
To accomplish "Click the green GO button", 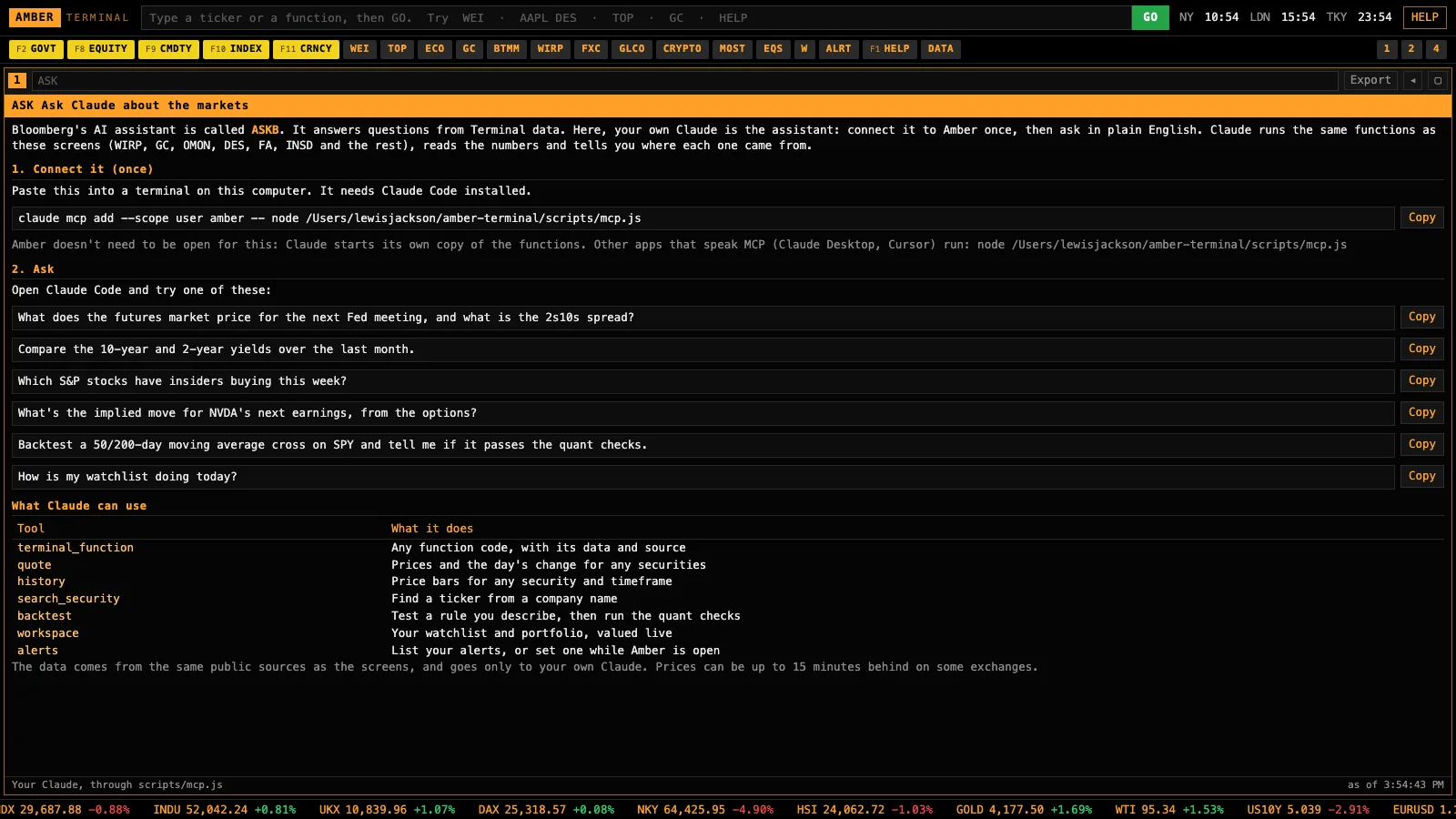I will [1150, 17].
